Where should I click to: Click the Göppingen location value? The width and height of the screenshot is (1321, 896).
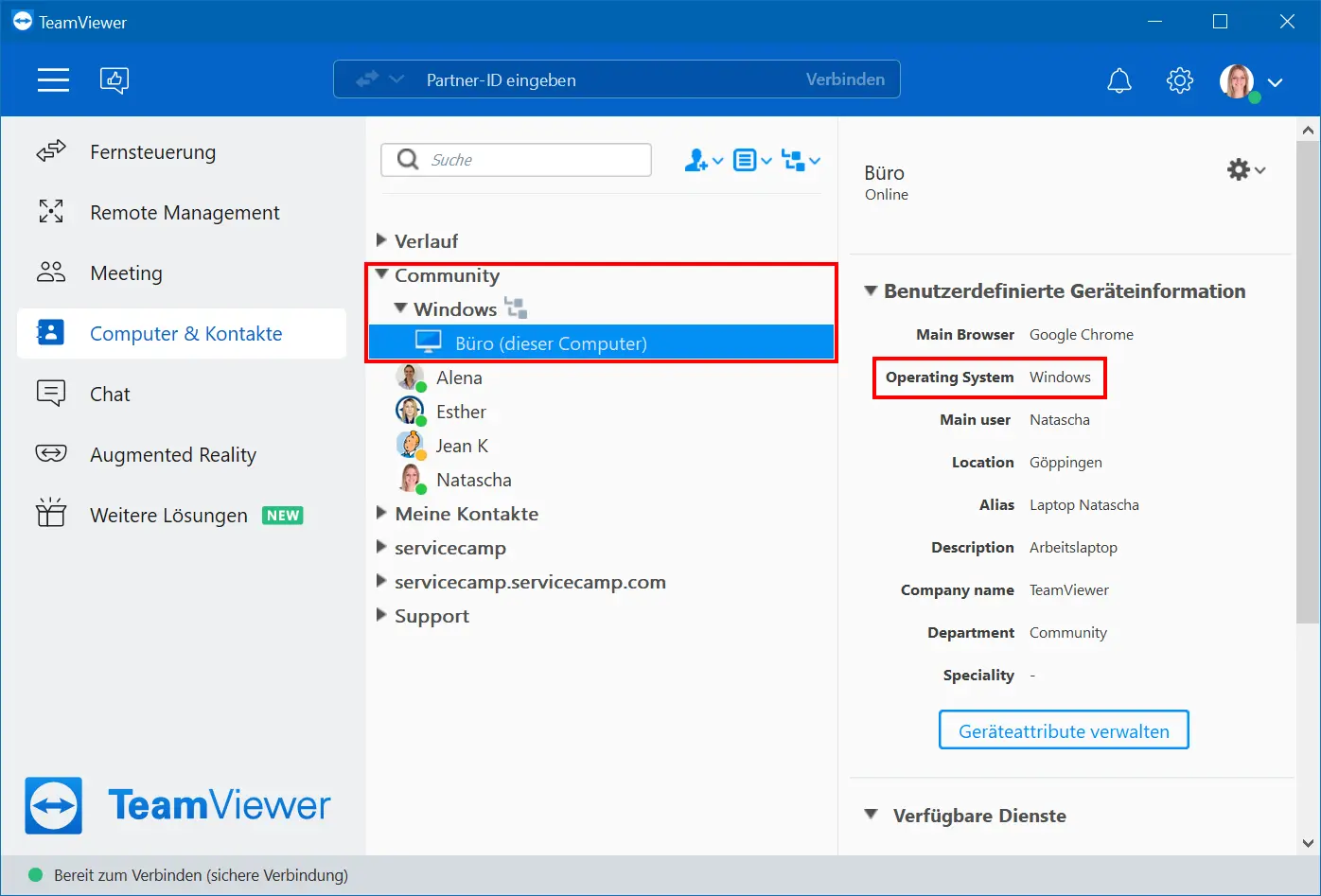pos(1066,463)
